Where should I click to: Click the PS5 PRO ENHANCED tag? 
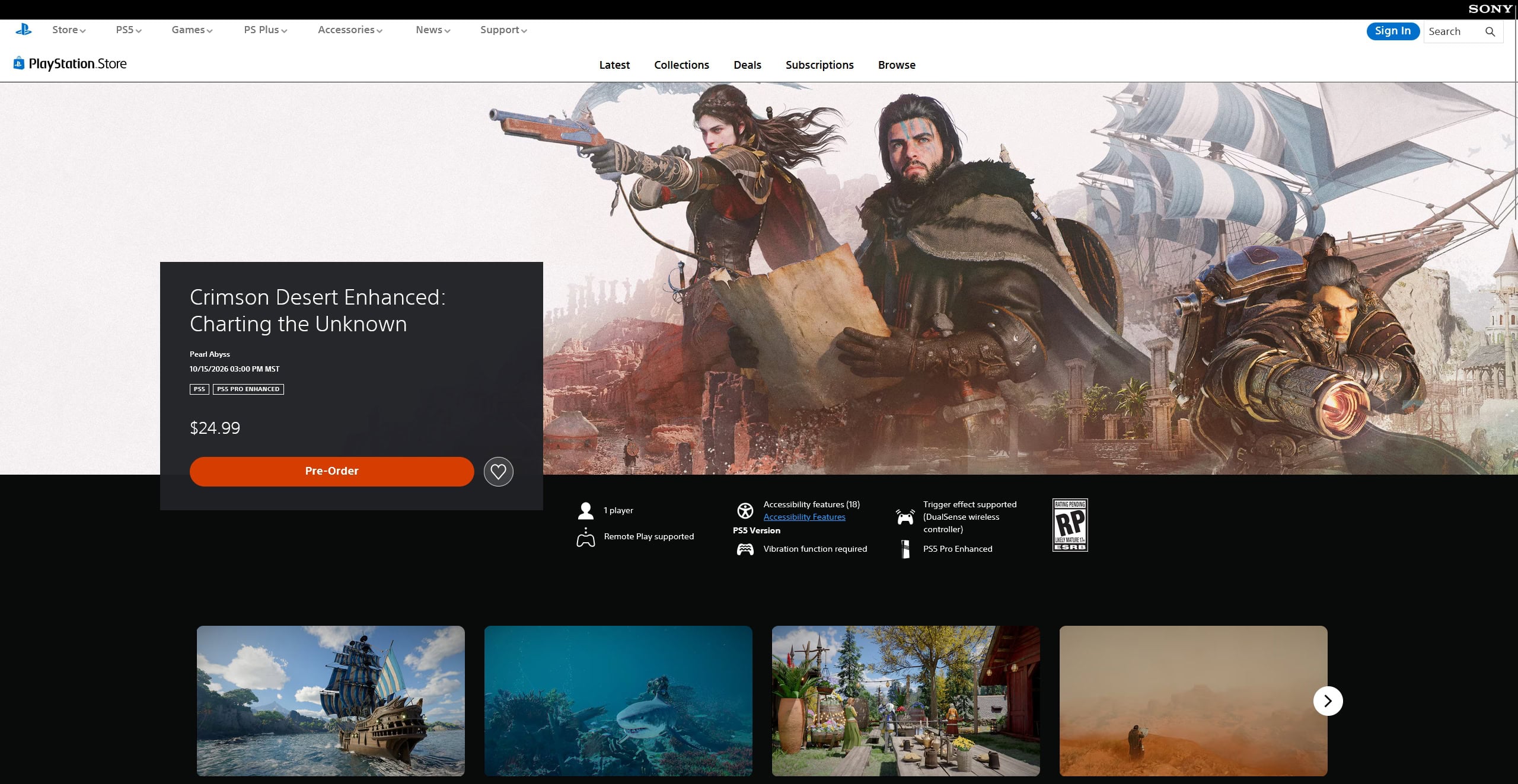click(248, 389)
